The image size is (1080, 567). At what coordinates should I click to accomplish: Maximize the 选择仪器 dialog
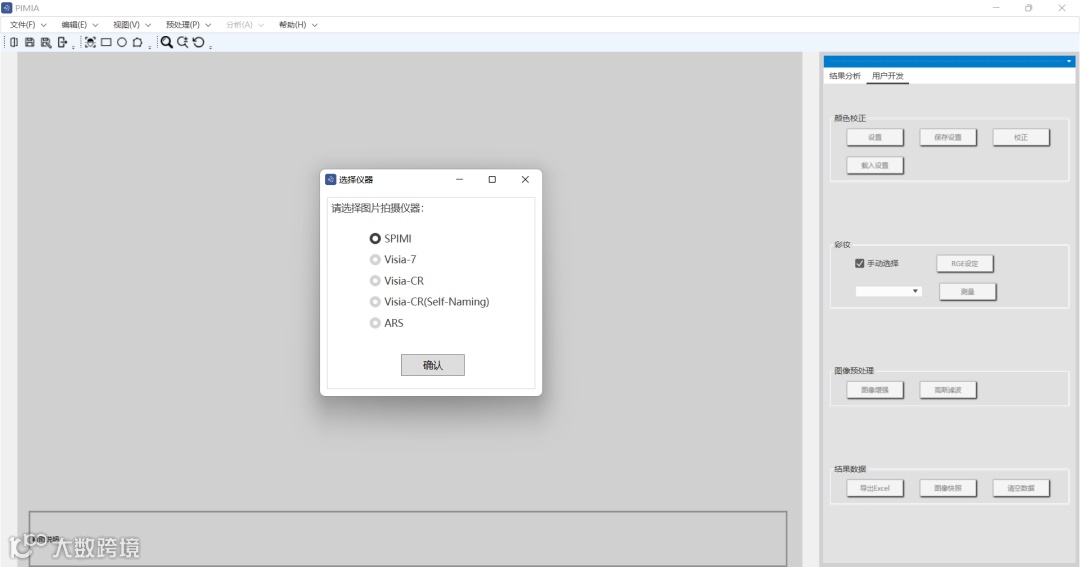[x=492, y=179]
